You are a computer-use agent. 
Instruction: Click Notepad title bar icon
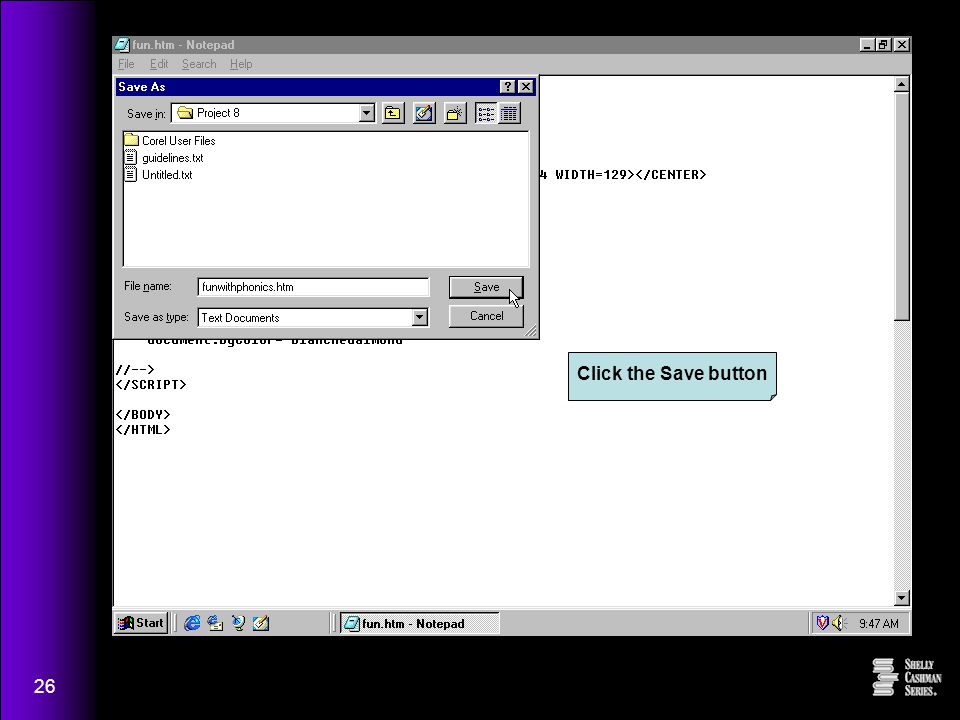(122, 45)
